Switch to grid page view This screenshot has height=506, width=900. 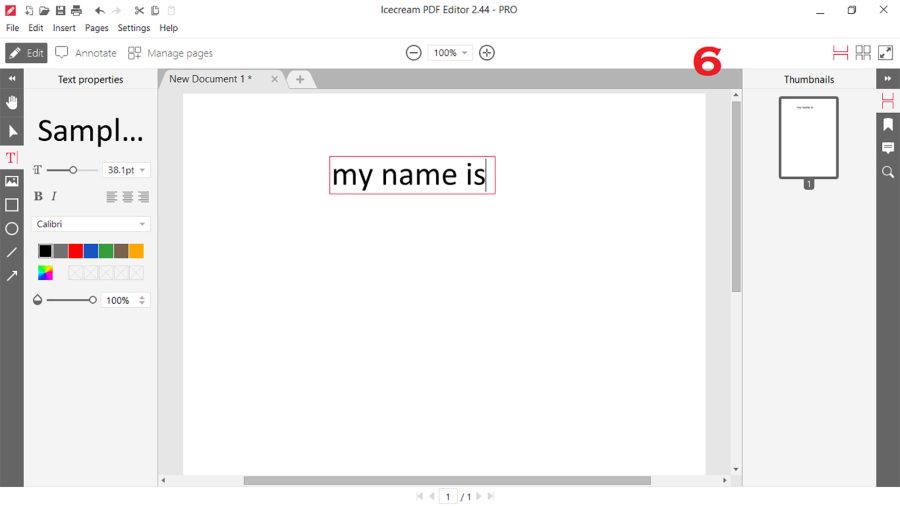pos(863,53)
